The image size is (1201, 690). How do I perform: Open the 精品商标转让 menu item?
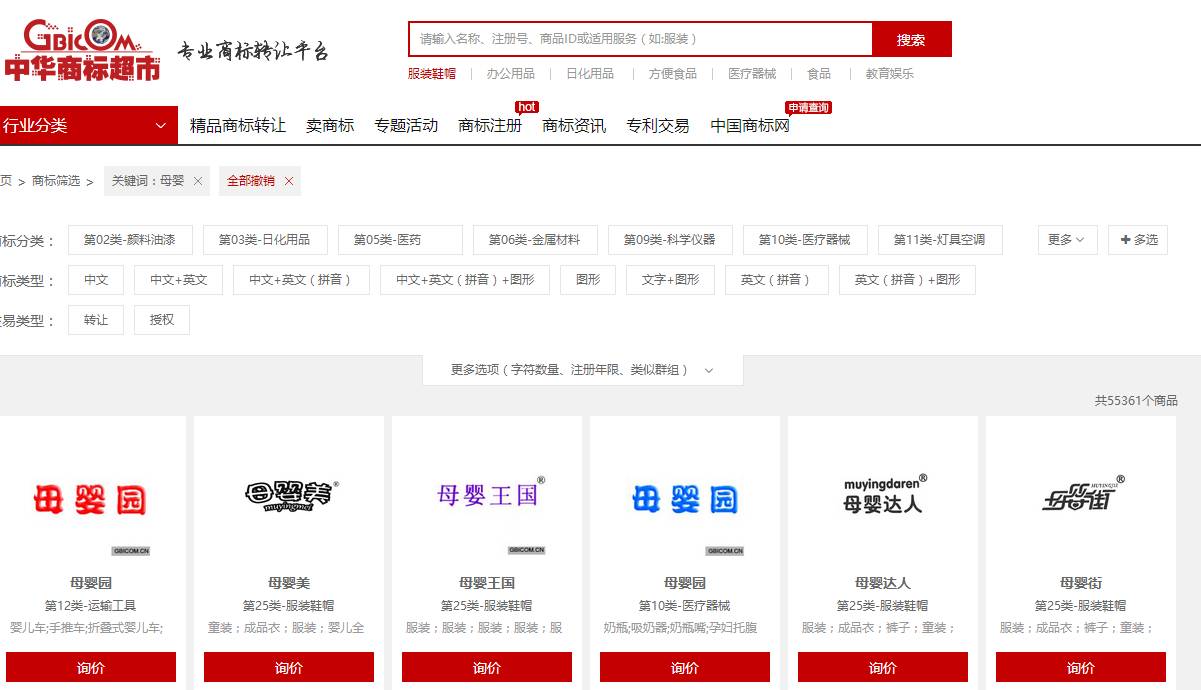[235, 126]
